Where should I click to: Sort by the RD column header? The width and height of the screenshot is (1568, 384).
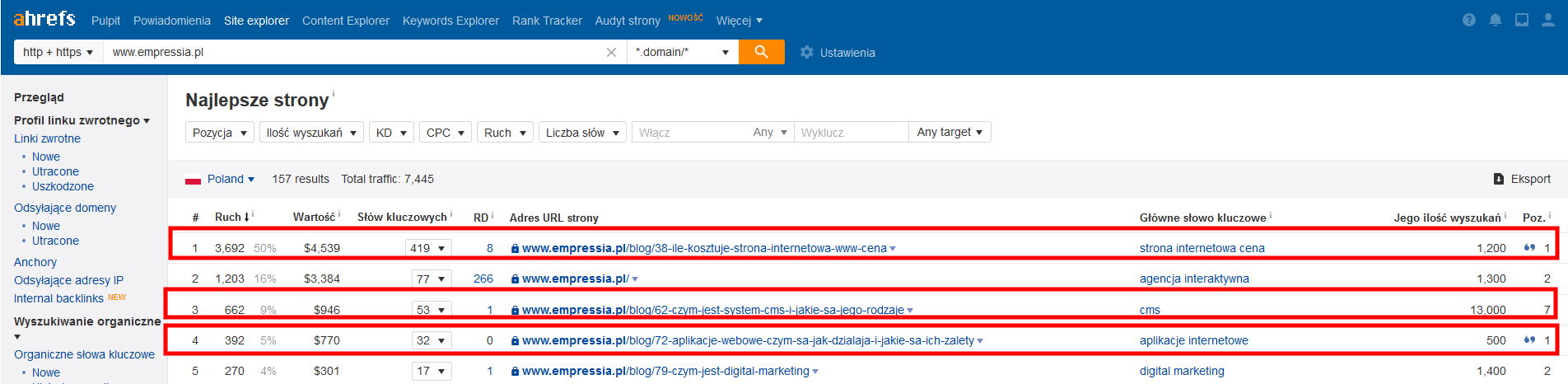point(481,218)
